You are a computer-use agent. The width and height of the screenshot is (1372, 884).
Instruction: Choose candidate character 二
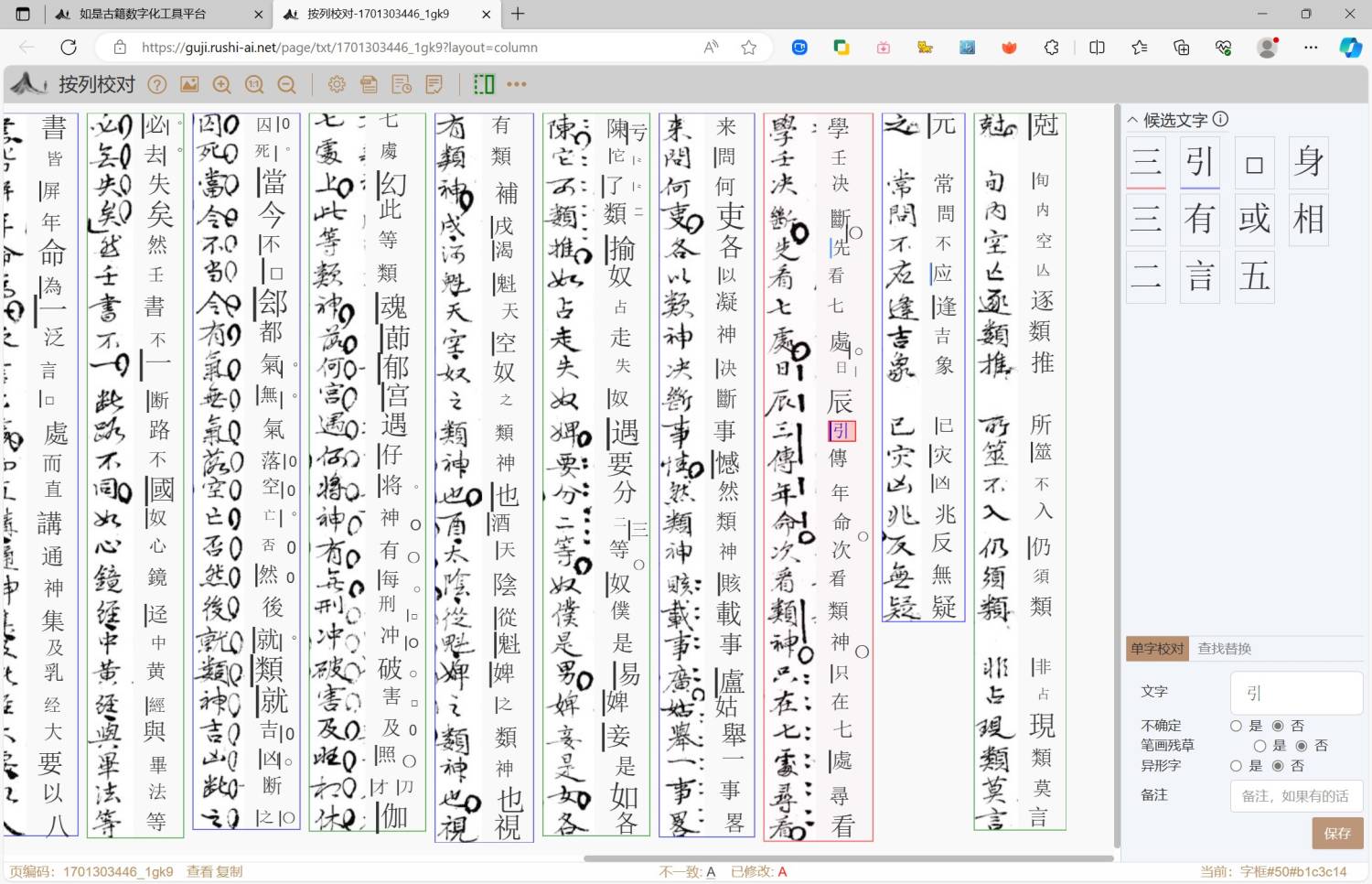tap(1146, 276)
